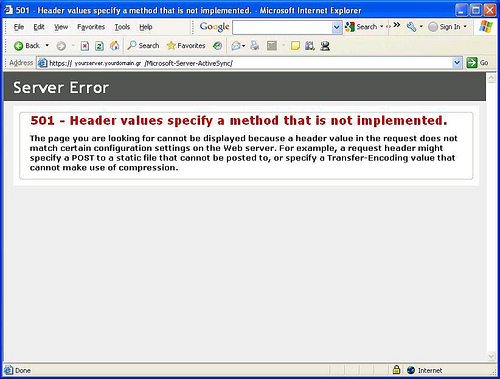Click the Messenger icon in toolbar
This screenshot has height=379, width=500.
(x=325, y=46)
